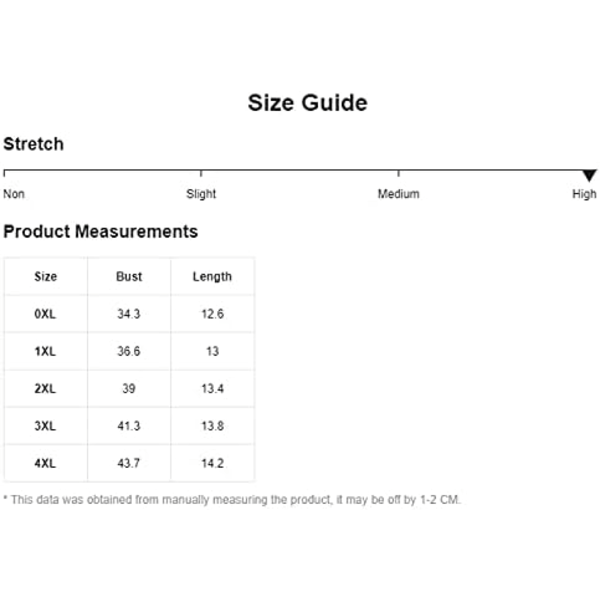The height and width of the screenshot is (600, 600).
Task: Click the 1XL size row label
Action: point(45,351)
